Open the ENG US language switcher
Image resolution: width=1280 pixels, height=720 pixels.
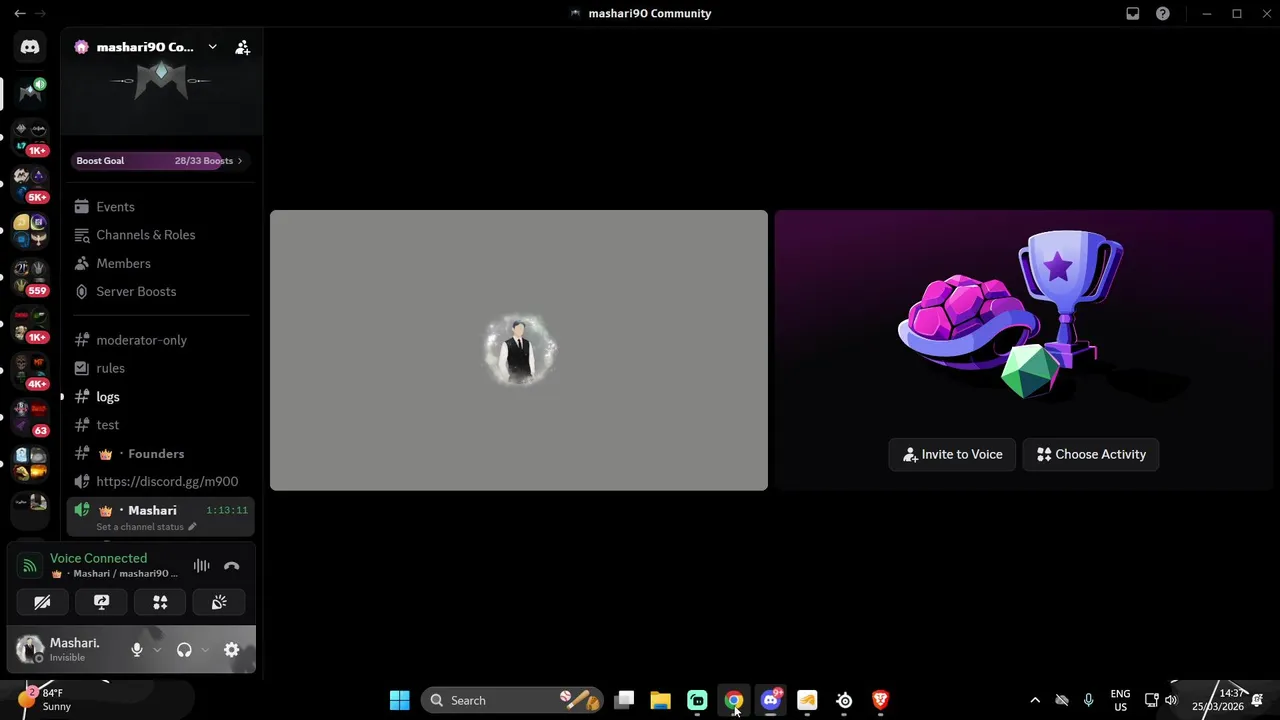tap(1120, 700)
